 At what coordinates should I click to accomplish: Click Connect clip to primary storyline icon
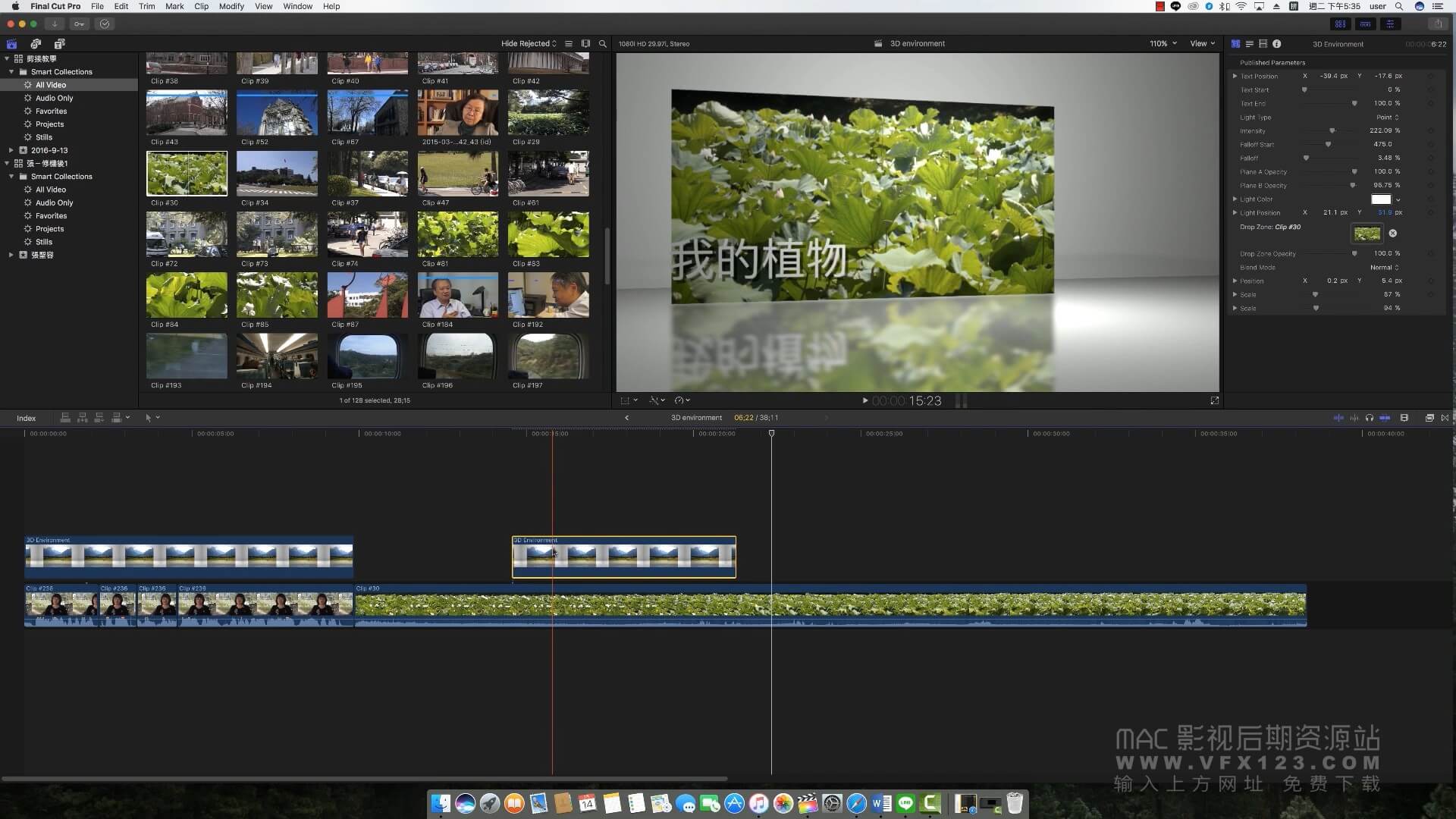coord(65,418)
